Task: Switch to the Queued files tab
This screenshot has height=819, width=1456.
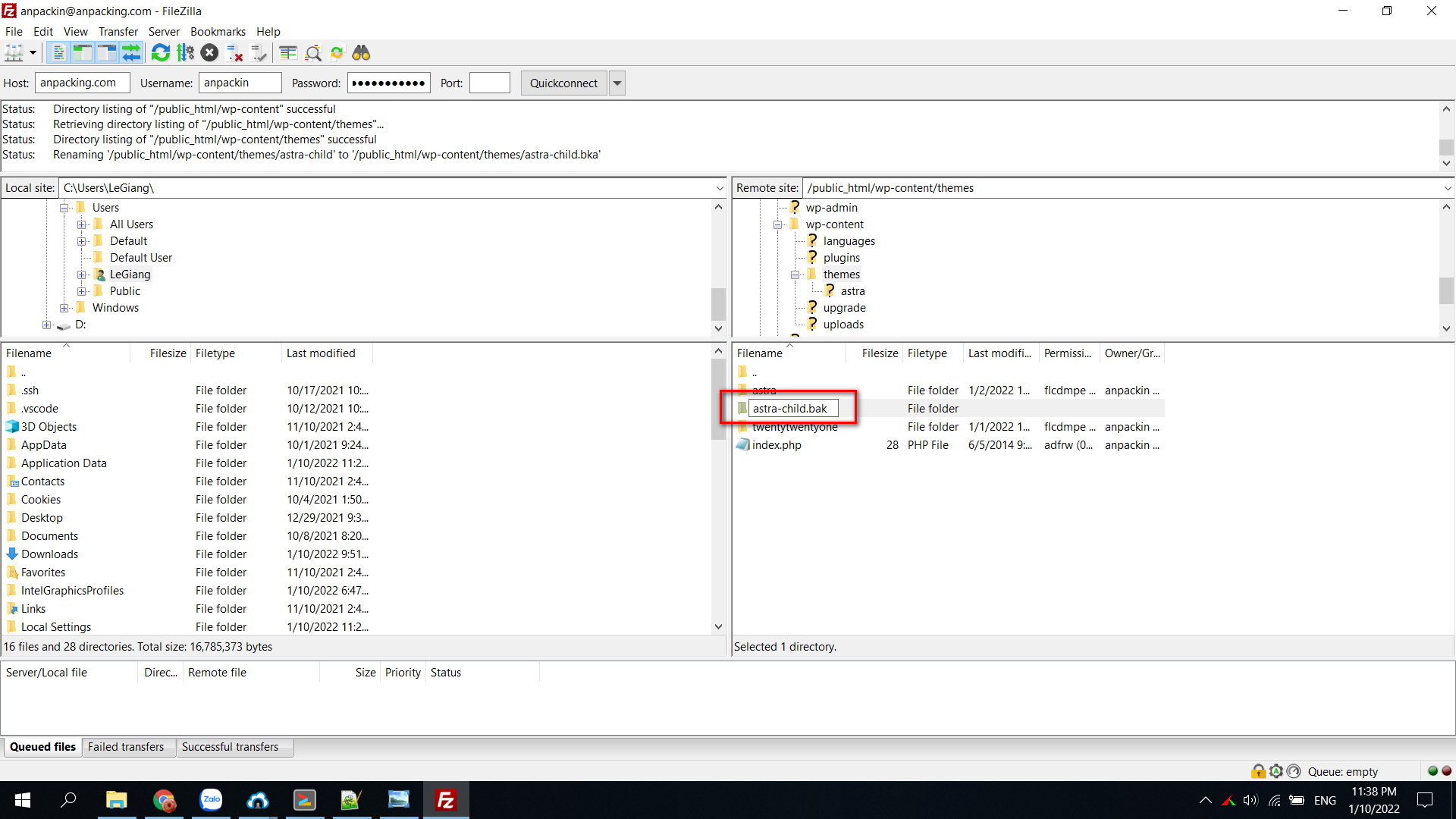Action: (x=42, y=747)
